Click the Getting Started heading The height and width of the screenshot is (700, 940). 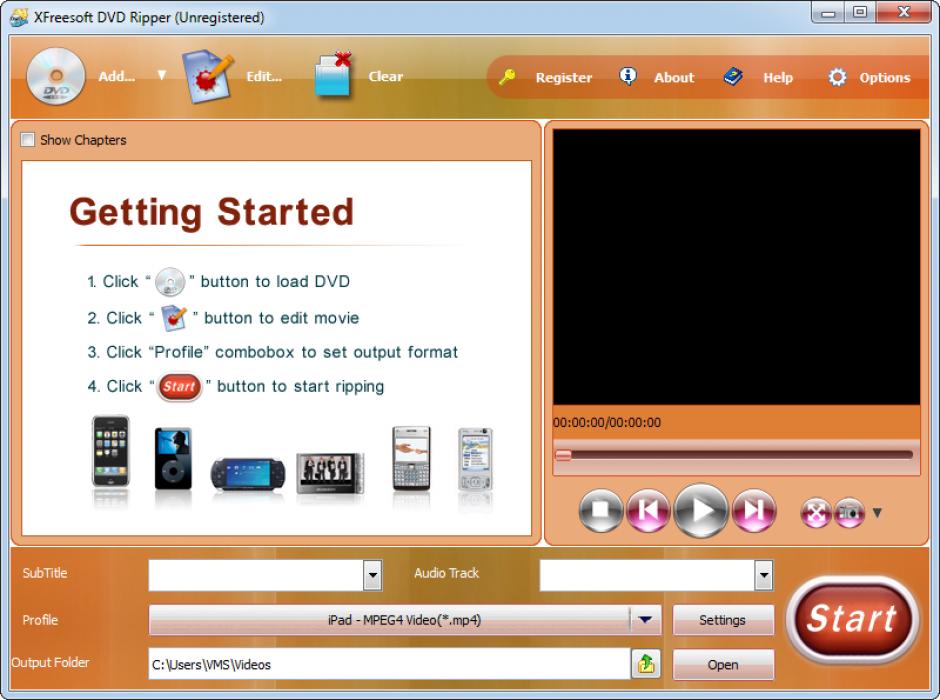click(x=212, y=212)
